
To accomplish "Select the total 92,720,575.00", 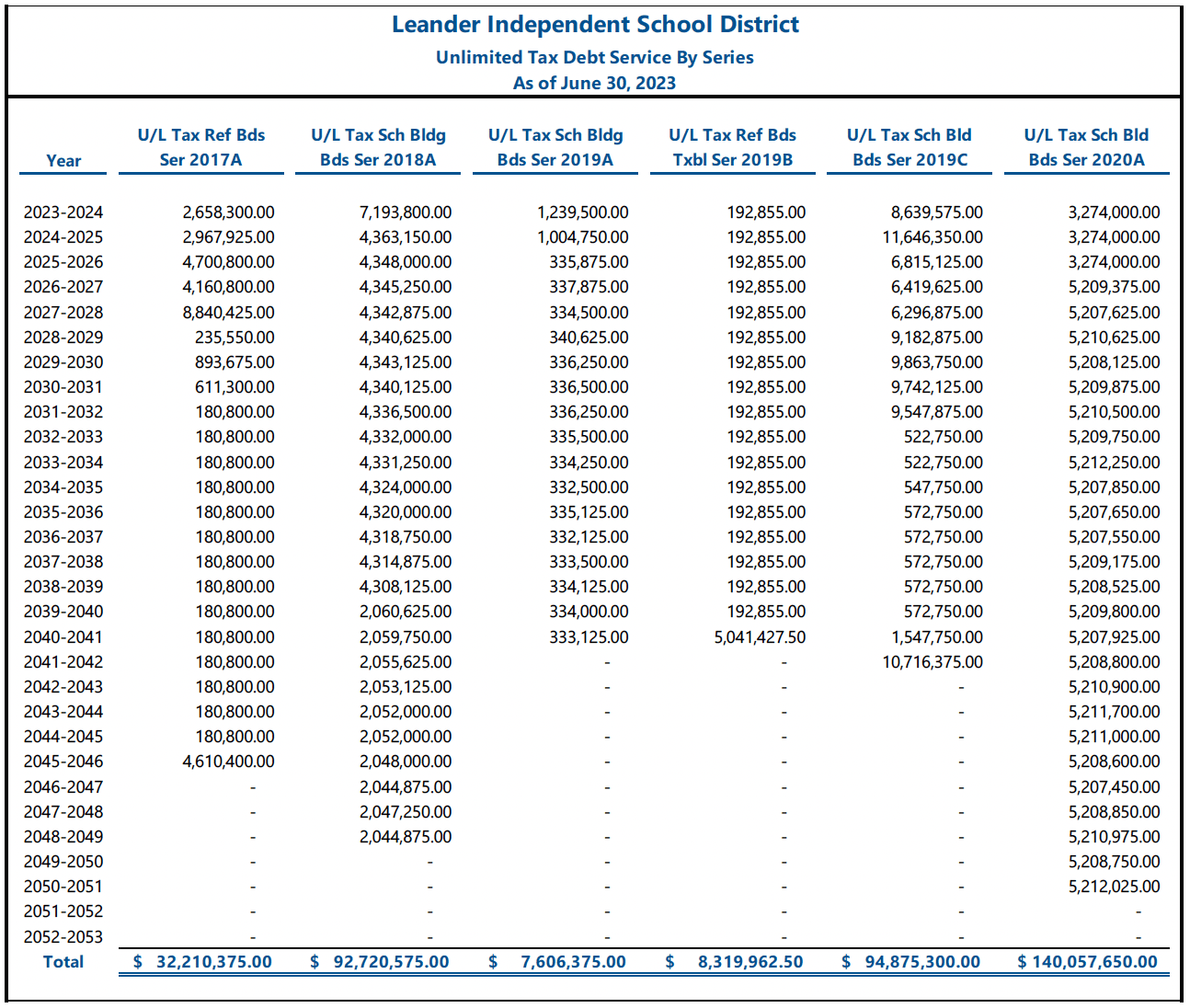I will [x=392, y=962].
